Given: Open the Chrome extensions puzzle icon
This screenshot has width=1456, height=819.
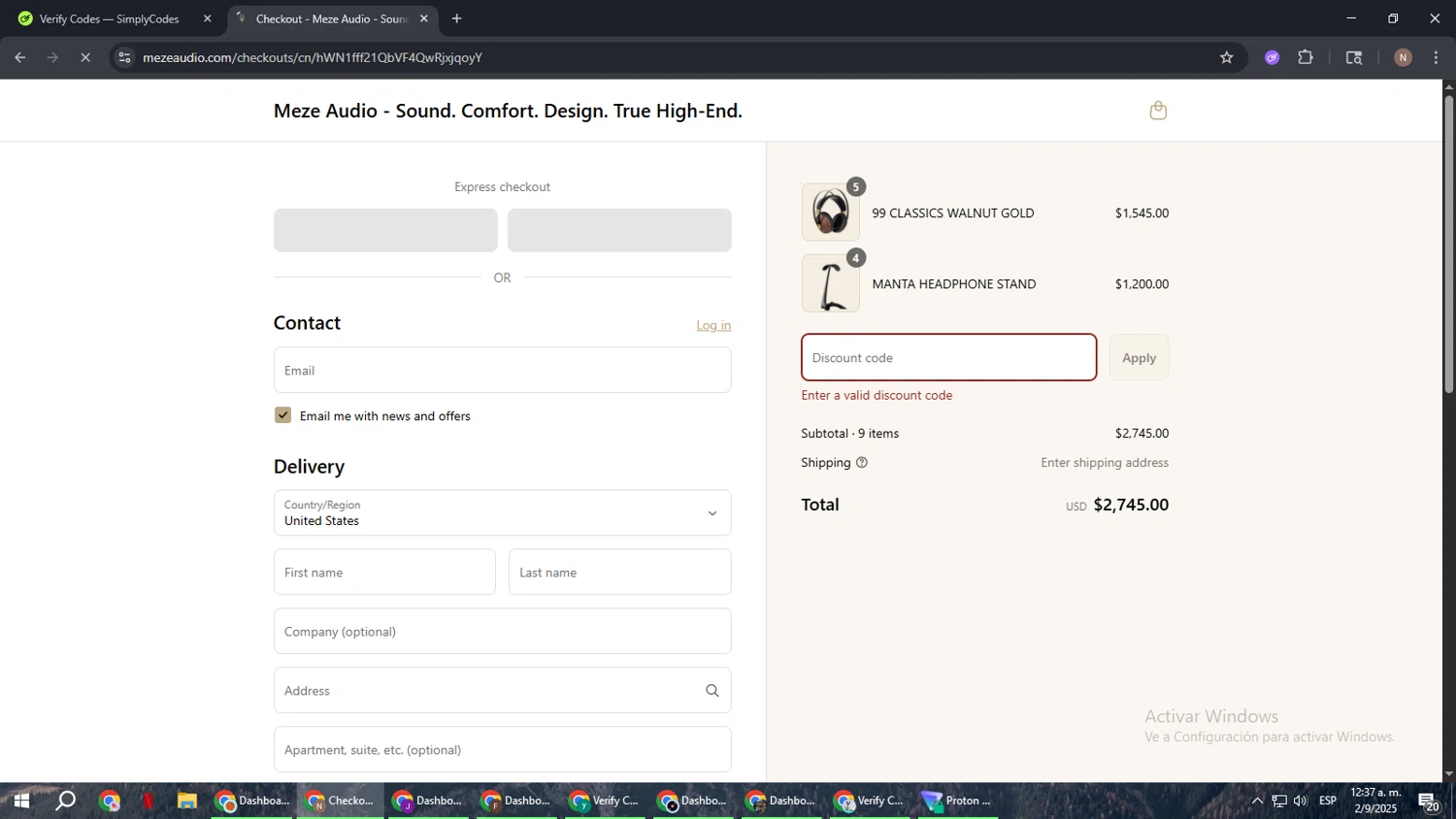Looking at the screenshot, I should 1306,57.
